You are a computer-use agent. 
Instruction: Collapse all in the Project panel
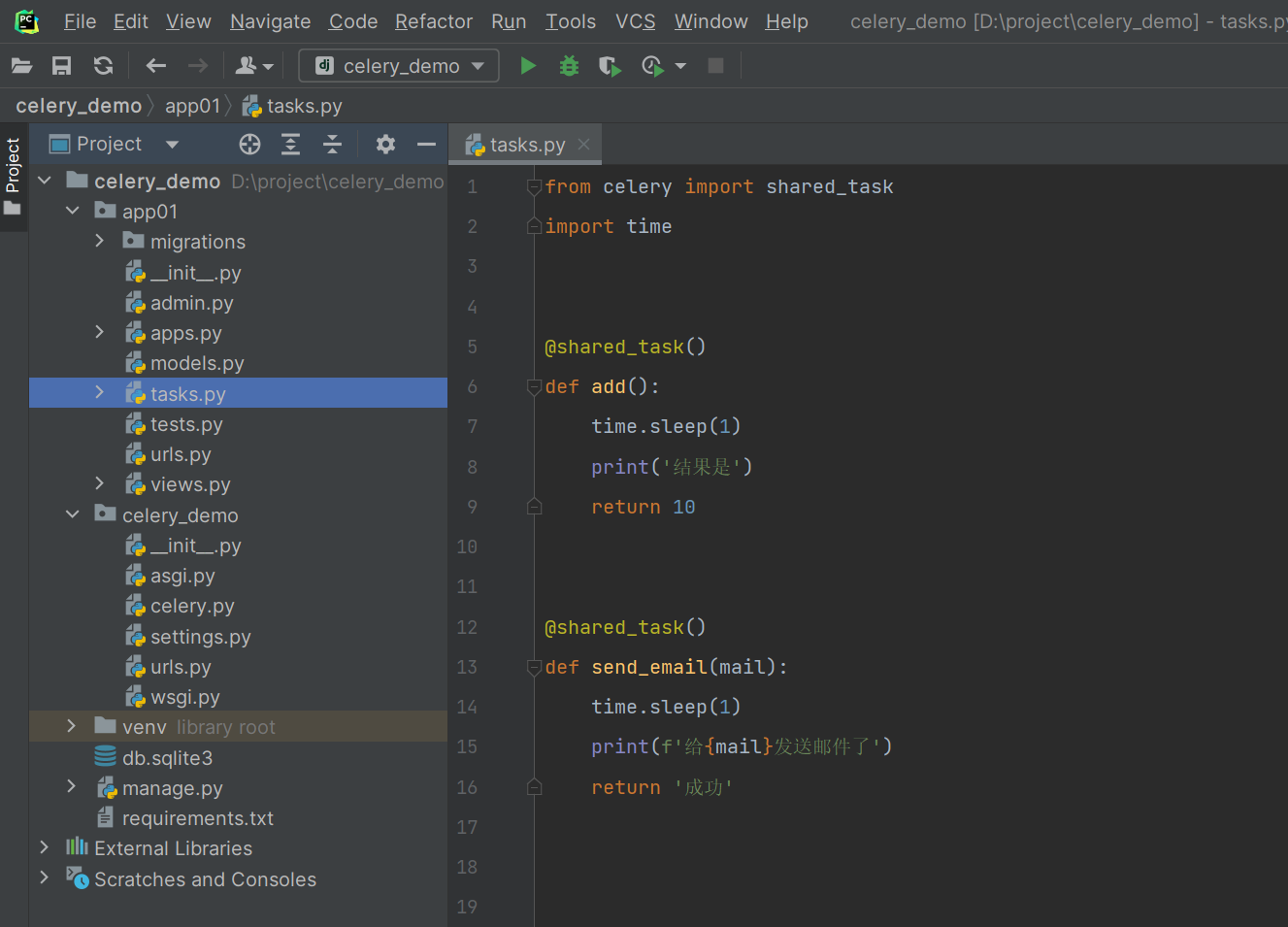[x=332, y=145]
